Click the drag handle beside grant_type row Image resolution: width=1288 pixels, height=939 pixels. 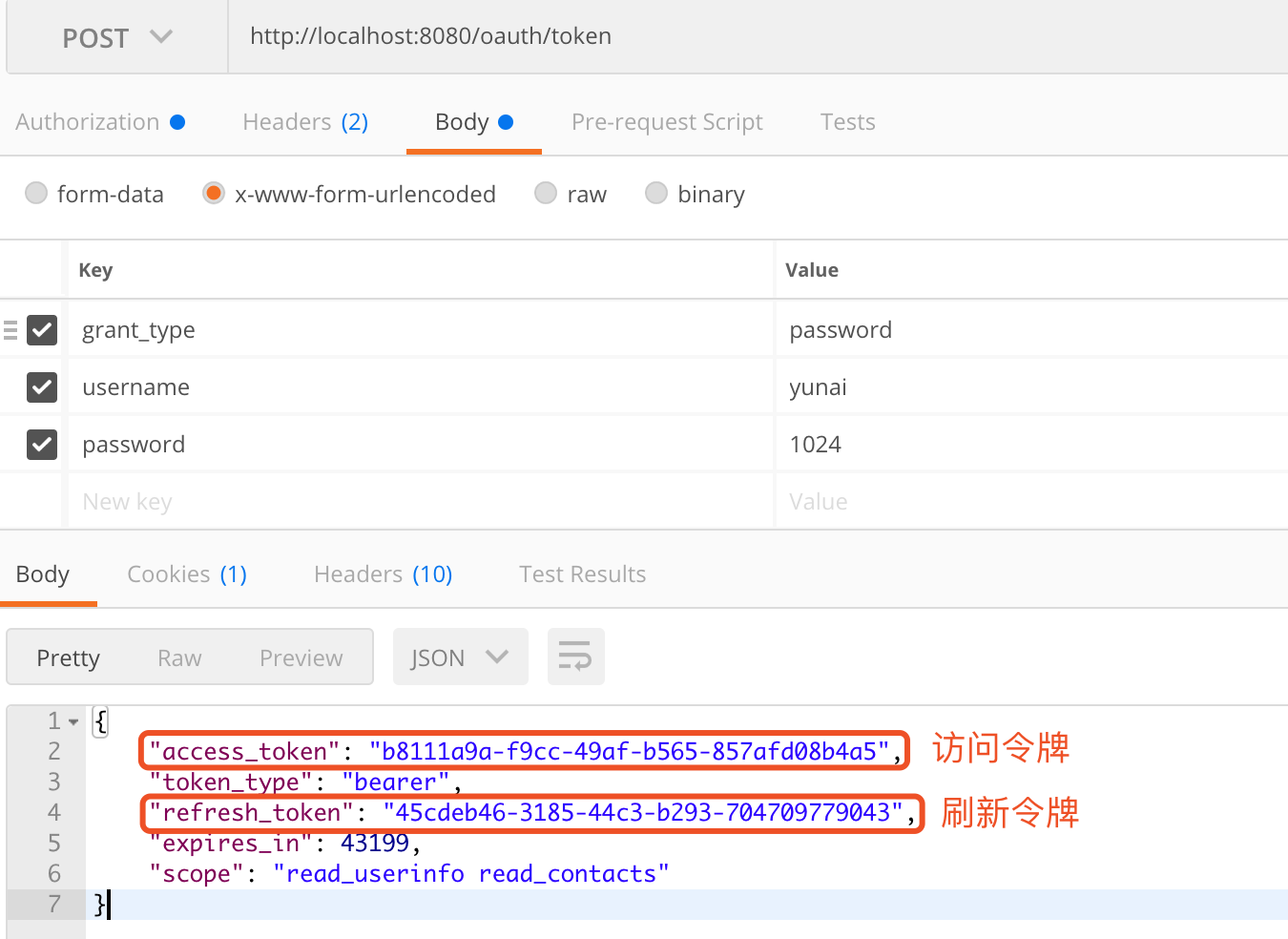pos(10,330)
